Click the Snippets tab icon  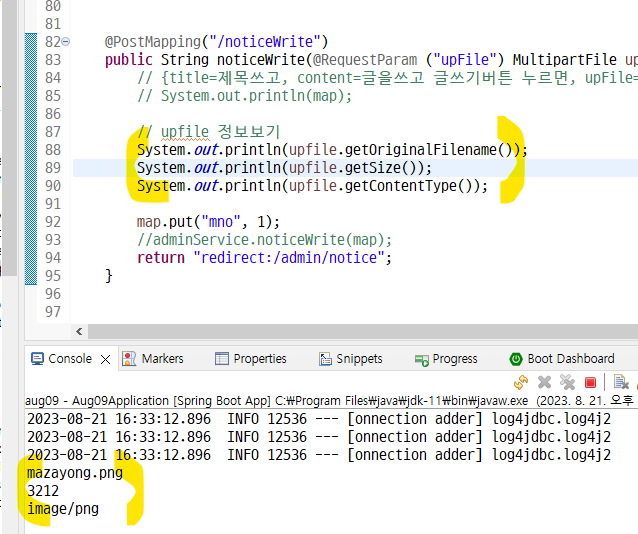point(325,359)
